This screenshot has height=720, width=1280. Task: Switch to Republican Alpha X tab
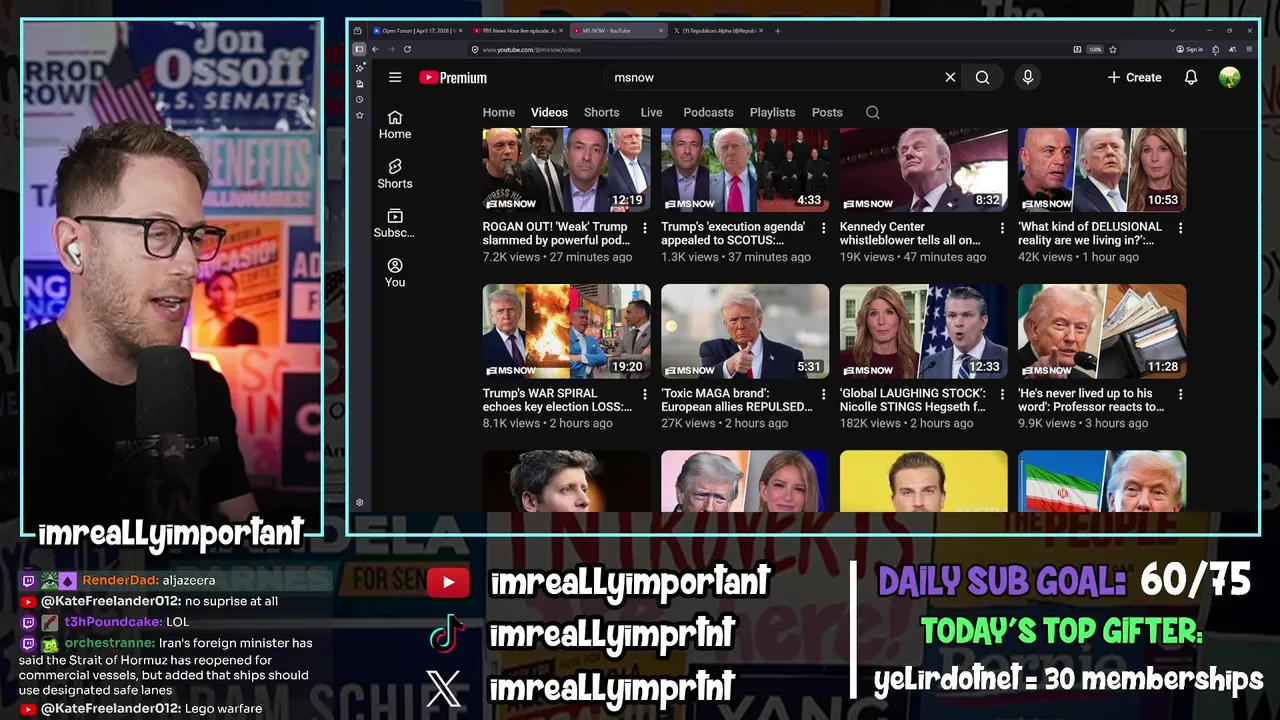coord(717,30)
